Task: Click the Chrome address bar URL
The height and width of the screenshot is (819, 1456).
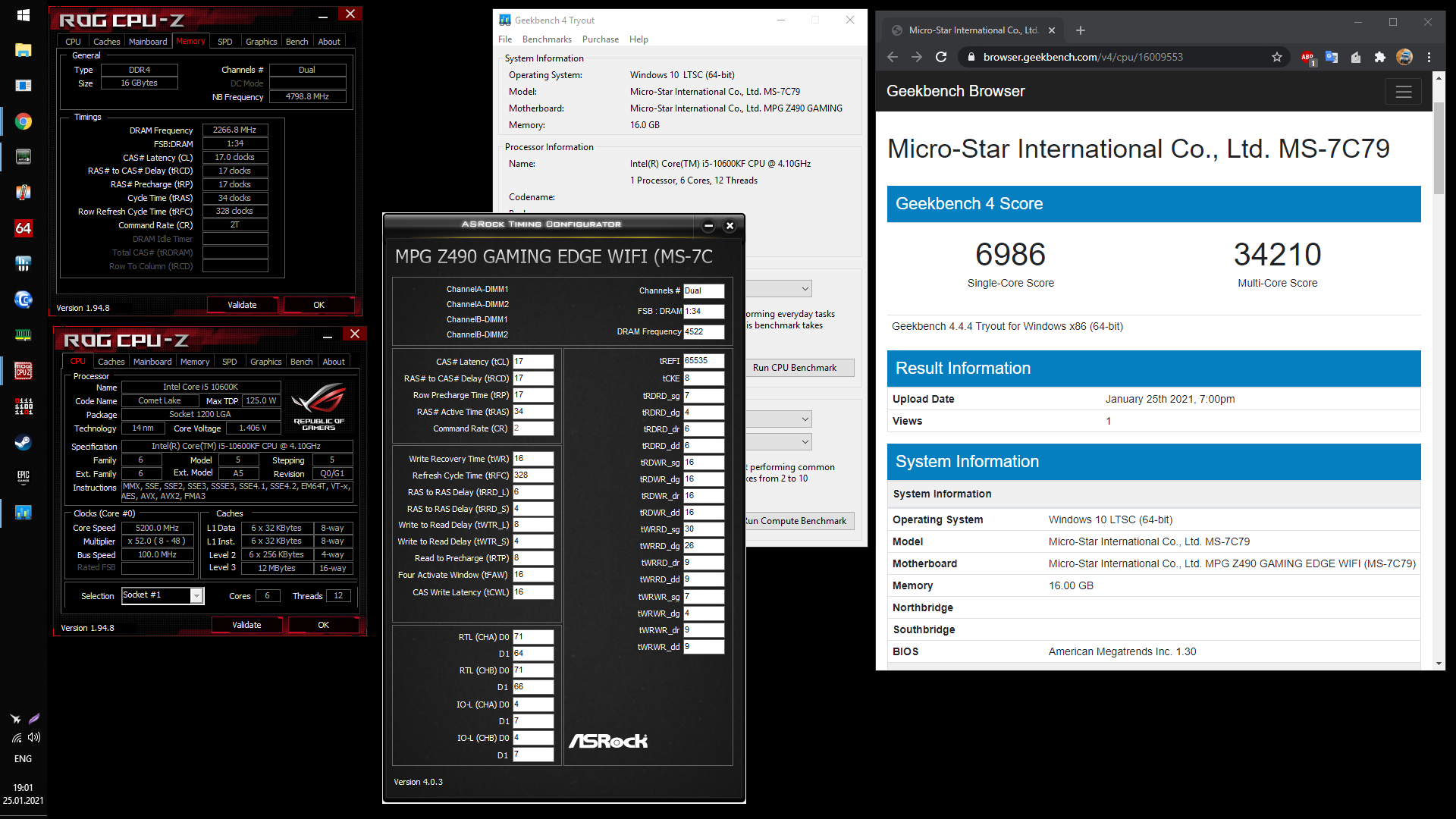Action: tap(1083, 57)
